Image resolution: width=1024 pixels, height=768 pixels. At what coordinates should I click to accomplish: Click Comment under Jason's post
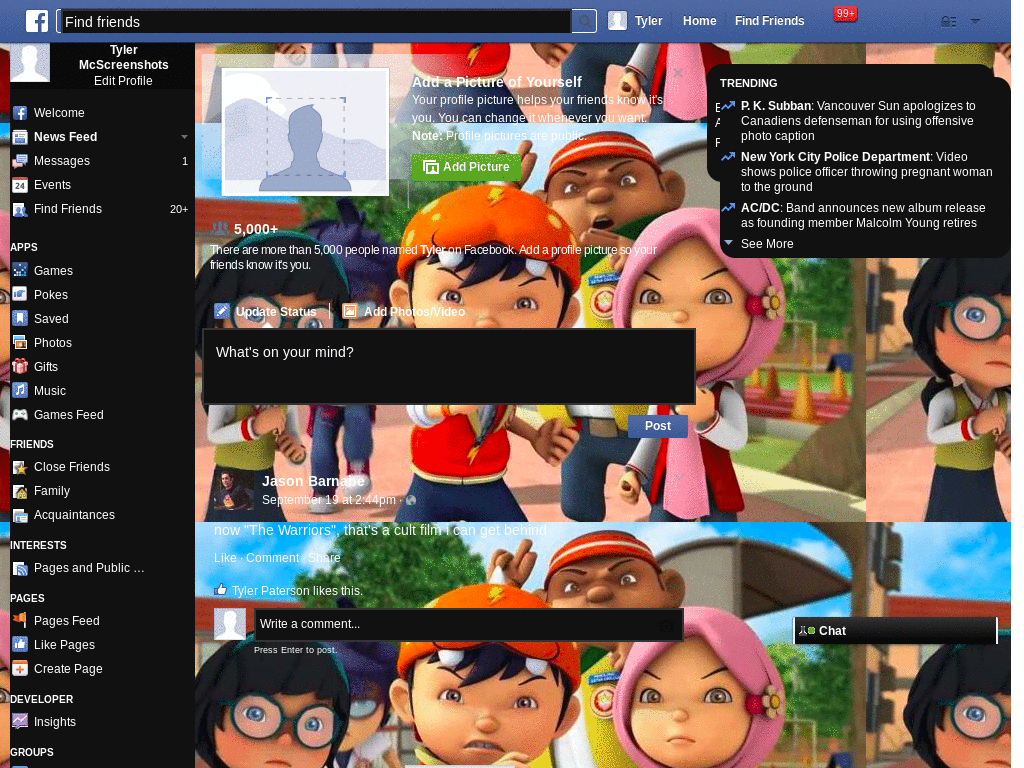(x=272, y=558)
